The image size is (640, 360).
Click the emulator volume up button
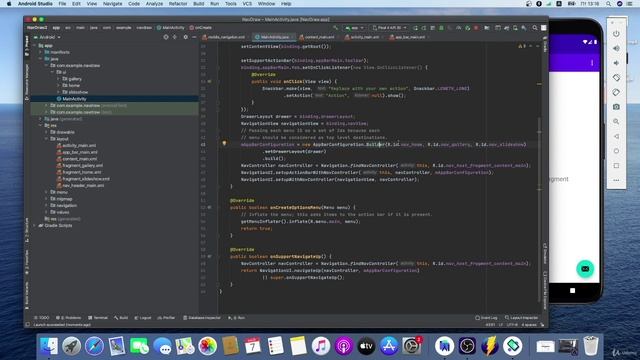(616, 49)
